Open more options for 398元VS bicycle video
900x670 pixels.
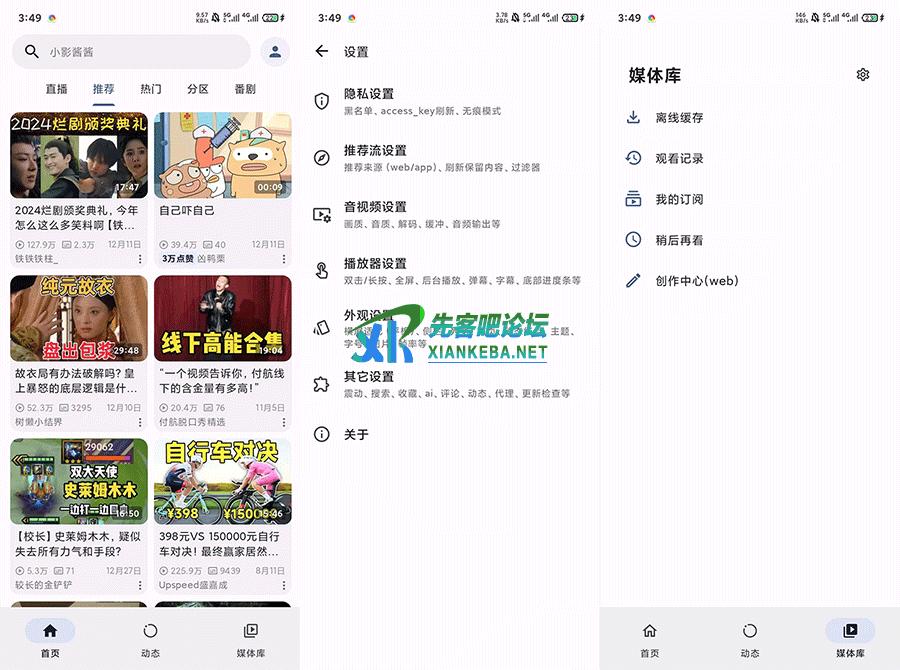284,585
